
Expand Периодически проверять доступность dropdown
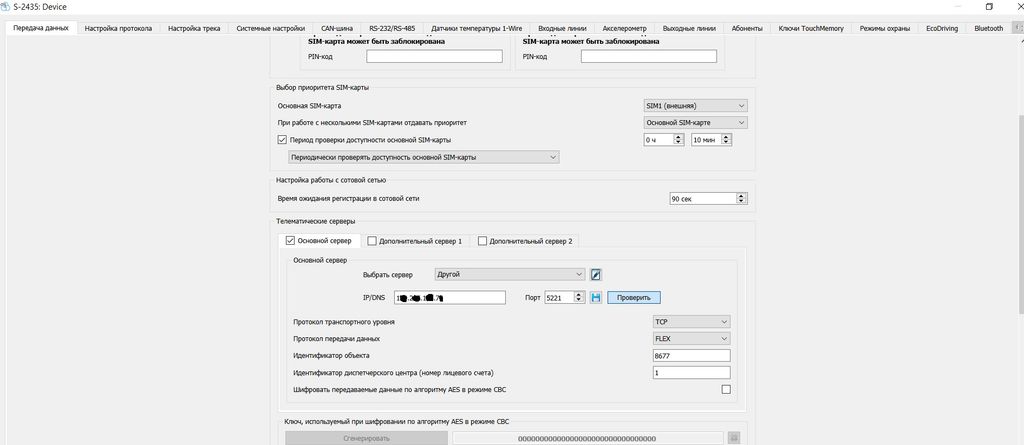pyautogui.click(x=423, y=157)
